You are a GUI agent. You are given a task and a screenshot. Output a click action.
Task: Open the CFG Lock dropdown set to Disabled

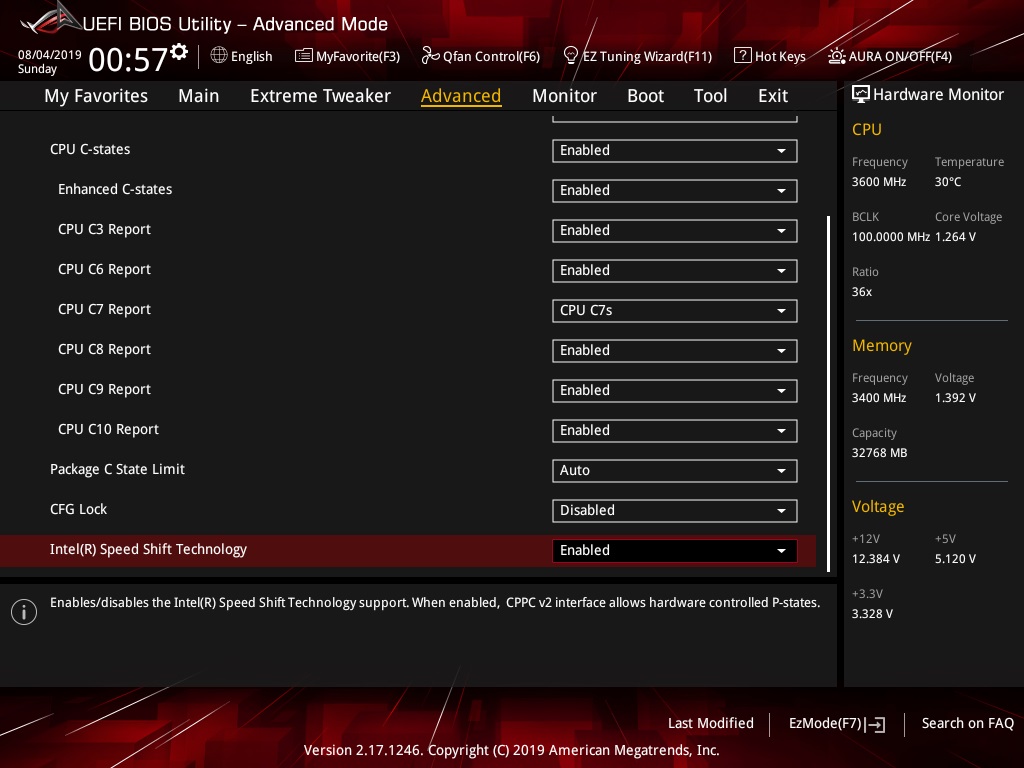click(675, 511)
